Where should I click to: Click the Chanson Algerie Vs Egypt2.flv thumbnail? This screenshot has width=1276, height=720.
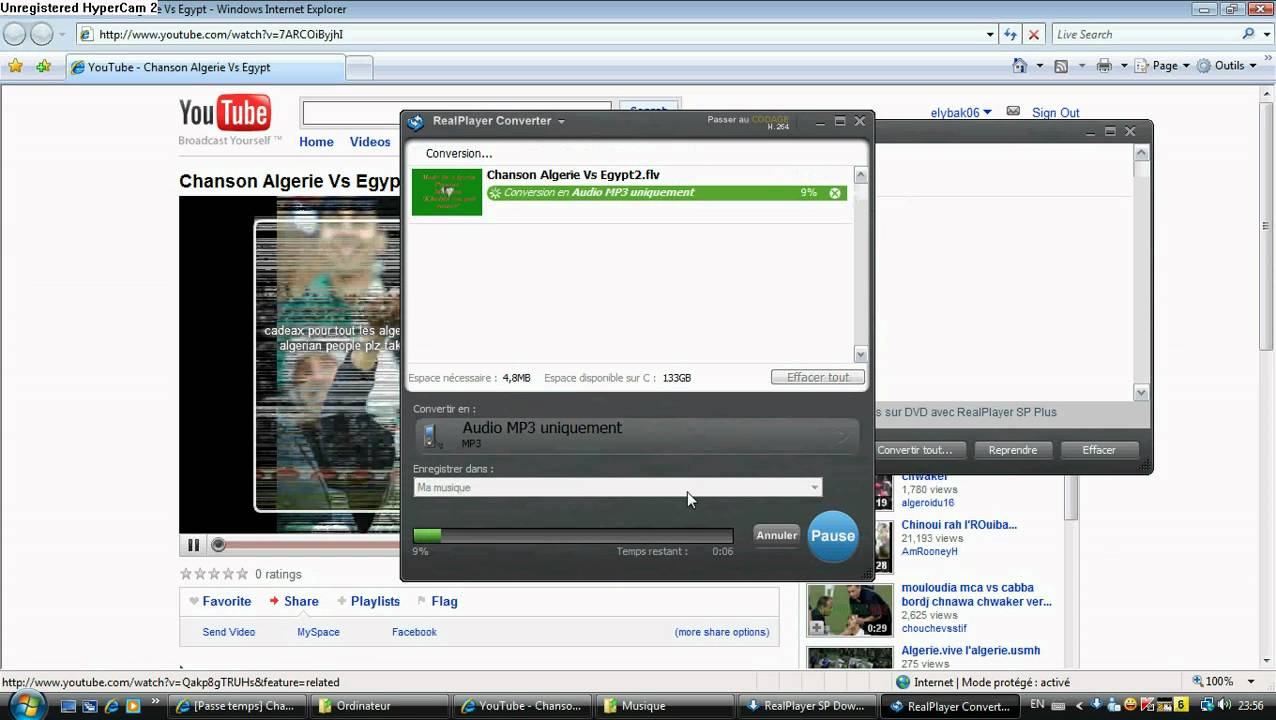[447, 192]
